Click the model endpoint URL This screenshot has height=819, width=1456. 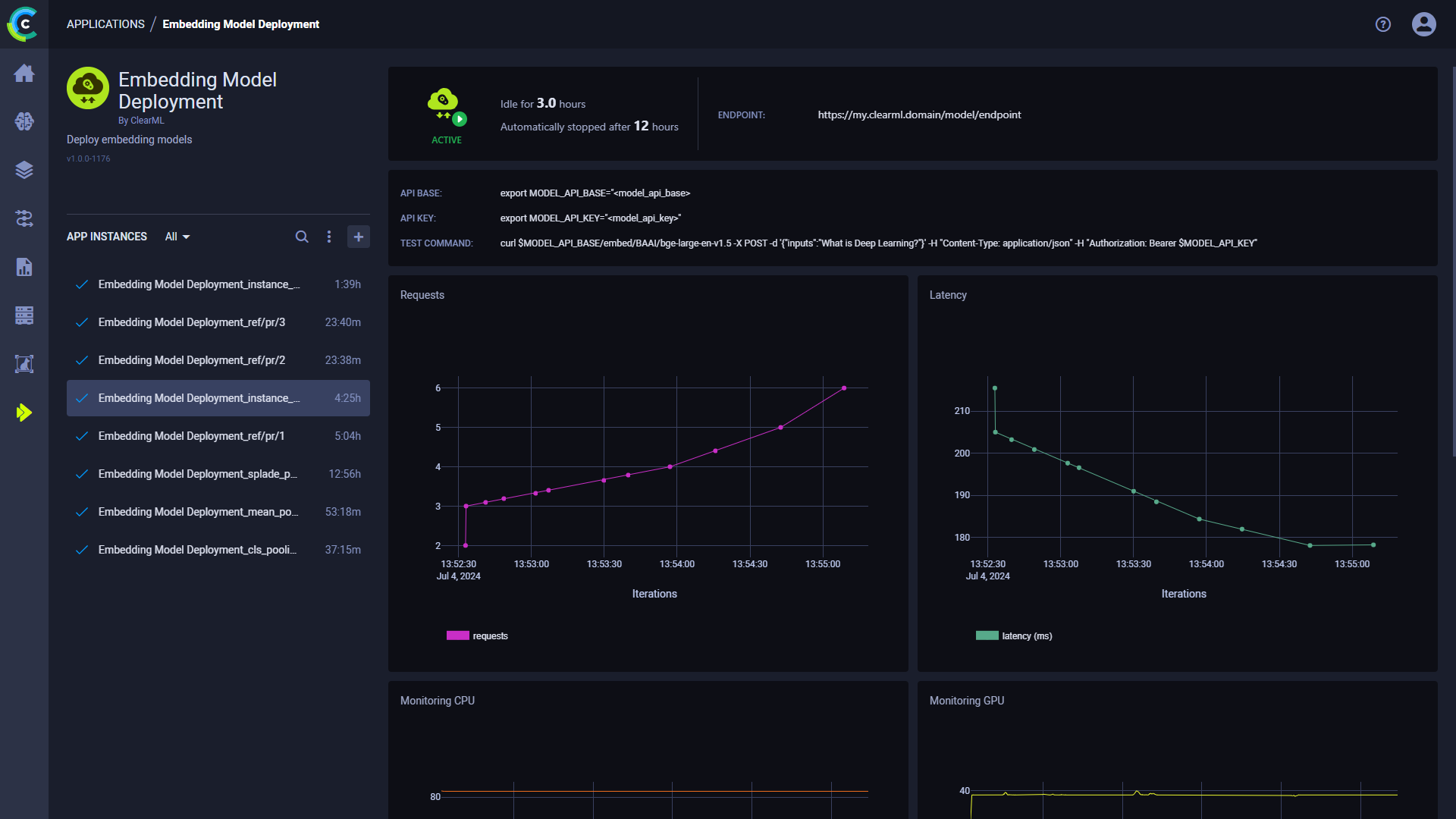(919, 115)
